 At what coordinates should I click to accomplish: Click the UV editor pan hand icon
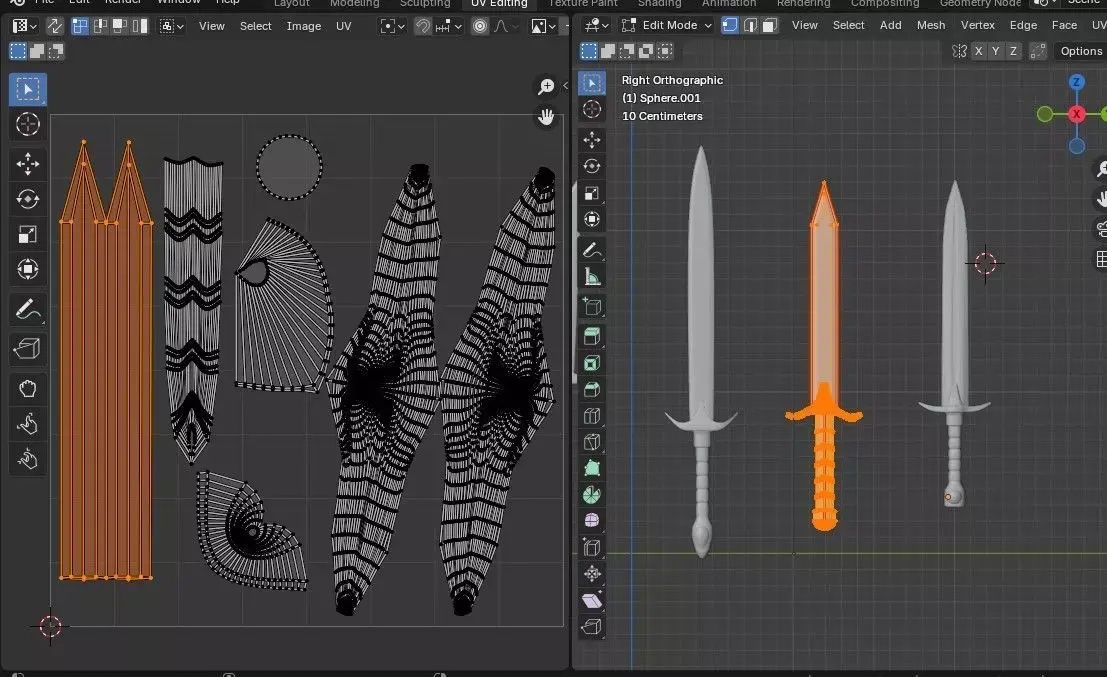tap(546, 116)
